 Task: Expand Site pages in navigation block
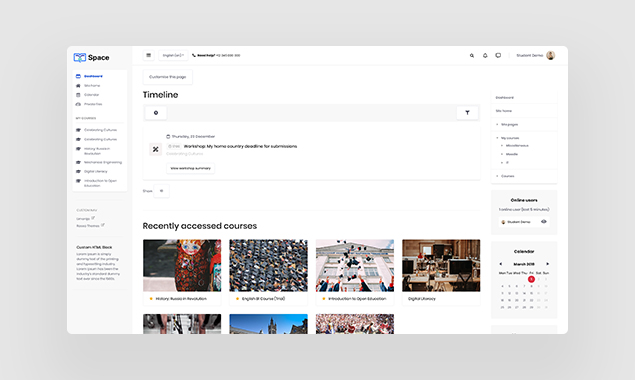pyautogui.click(x=498, y=124)
